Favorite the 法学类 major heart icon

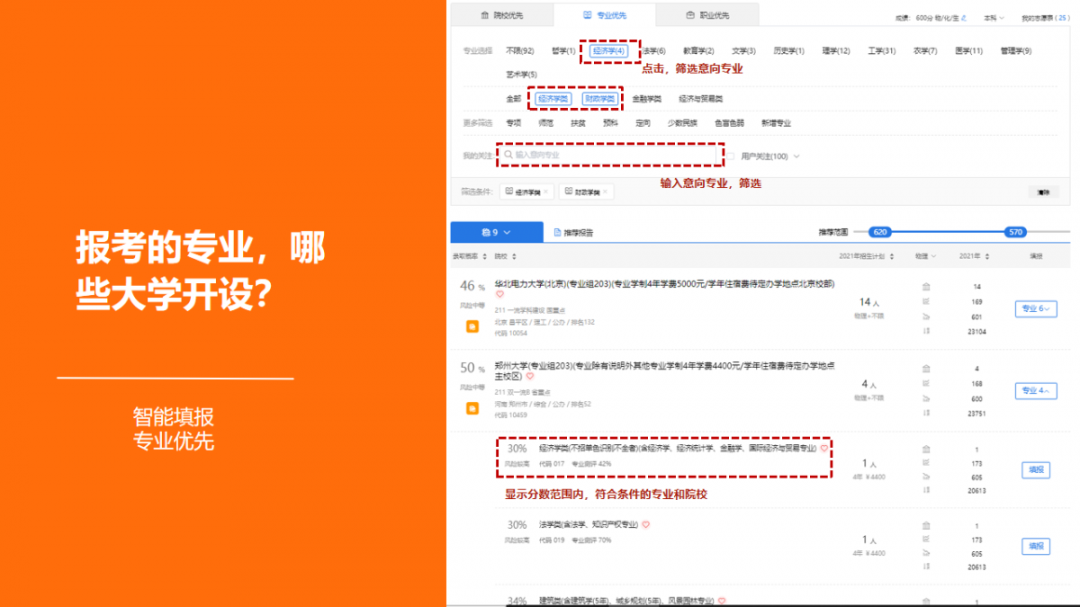[645, 525]
